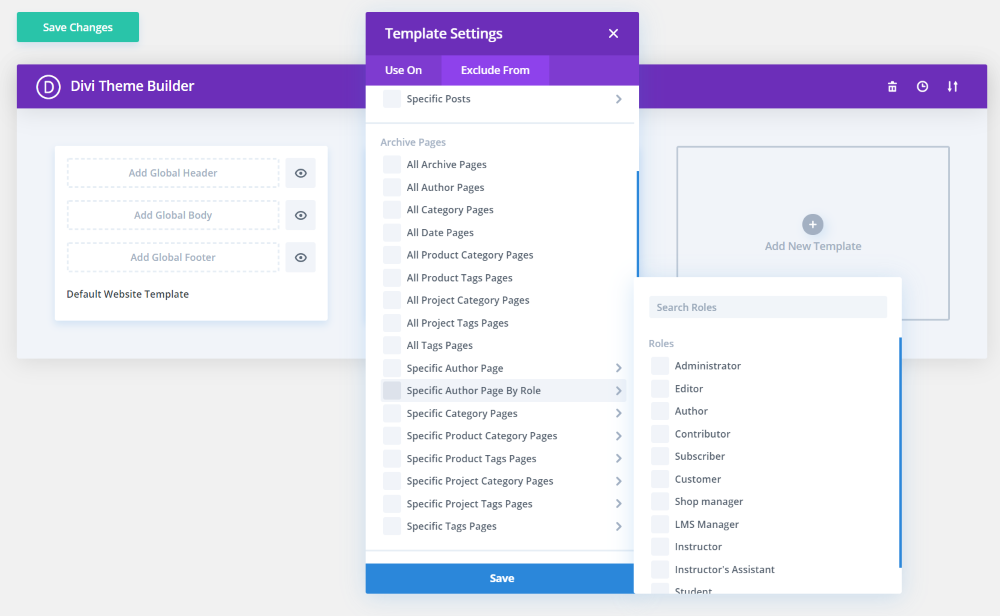Viewport: 1000px width, 616px height.
Task: Open the history clock icon
Action: (922, 87)
